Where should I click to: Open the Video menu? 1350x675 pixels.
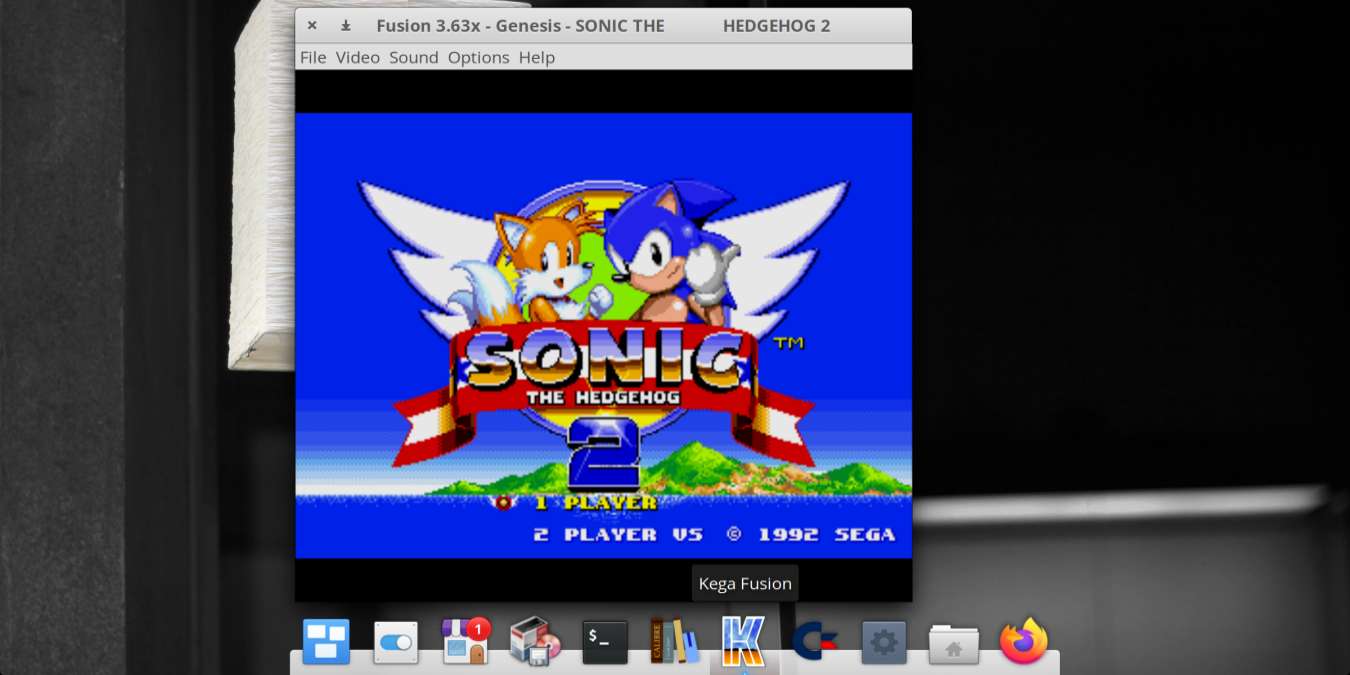tap(357, 57)
